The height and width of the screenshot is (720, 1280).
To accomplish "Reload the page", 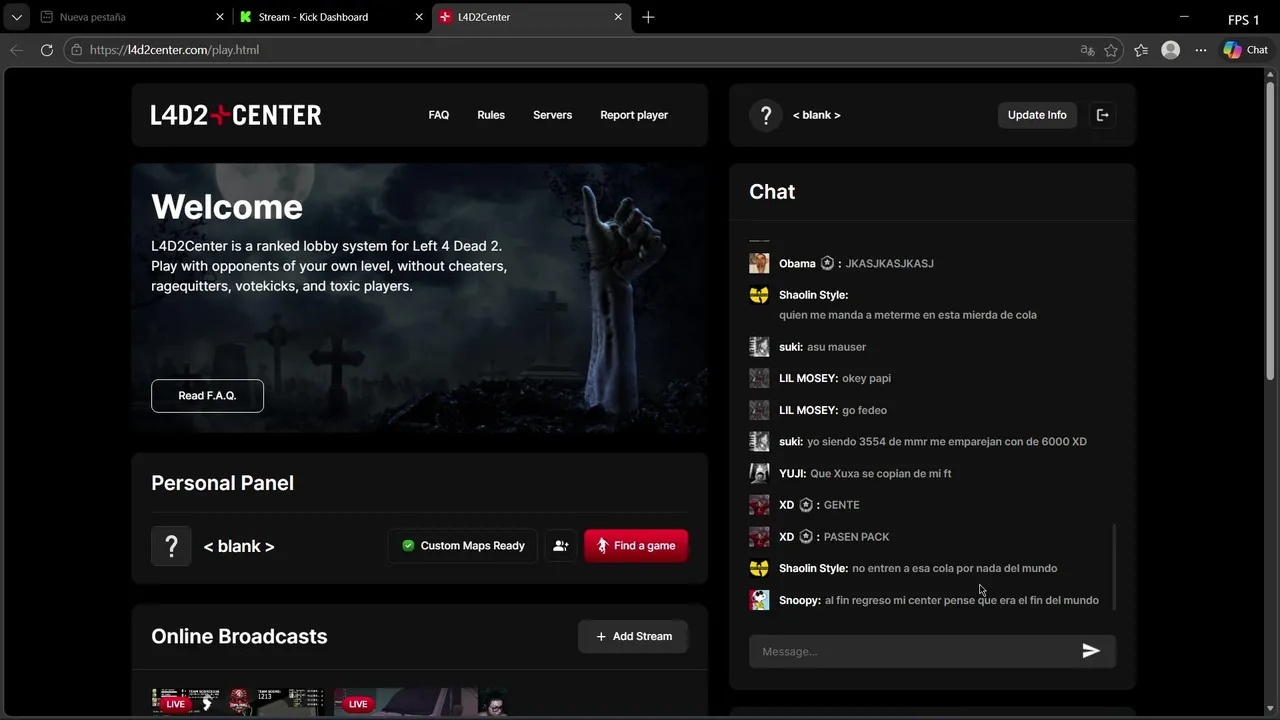I will (46, 50).
